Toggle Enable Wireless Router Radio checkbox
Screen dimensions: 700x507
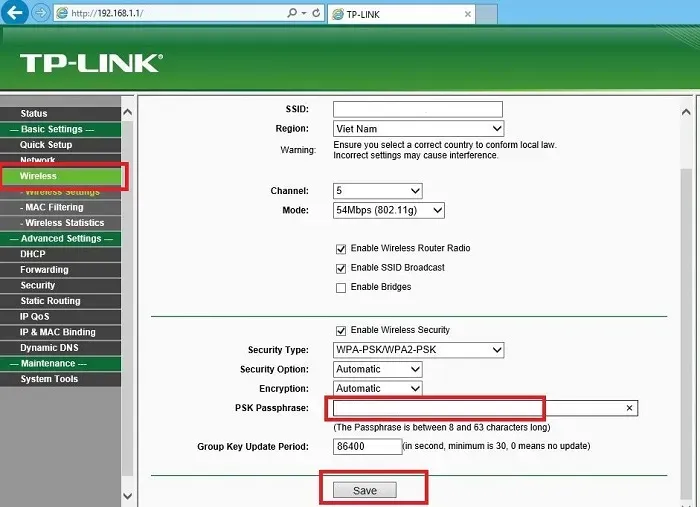pos(341,249)
